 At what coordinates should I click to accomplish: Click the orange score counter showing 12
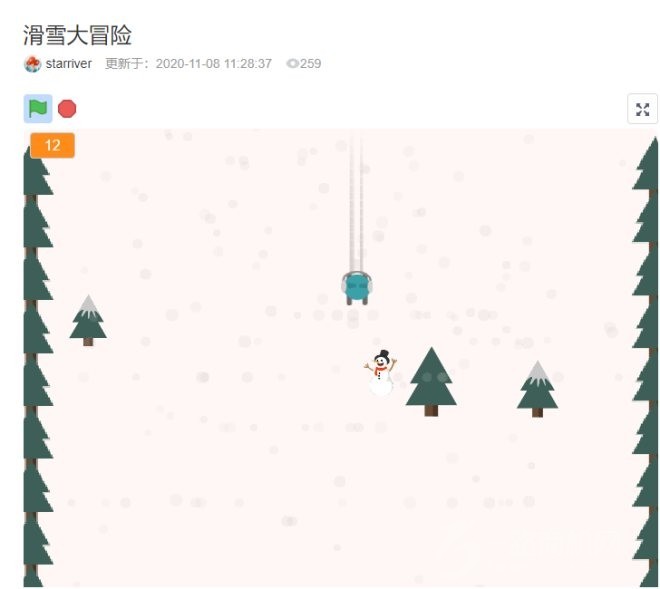[x=53, y=145]
